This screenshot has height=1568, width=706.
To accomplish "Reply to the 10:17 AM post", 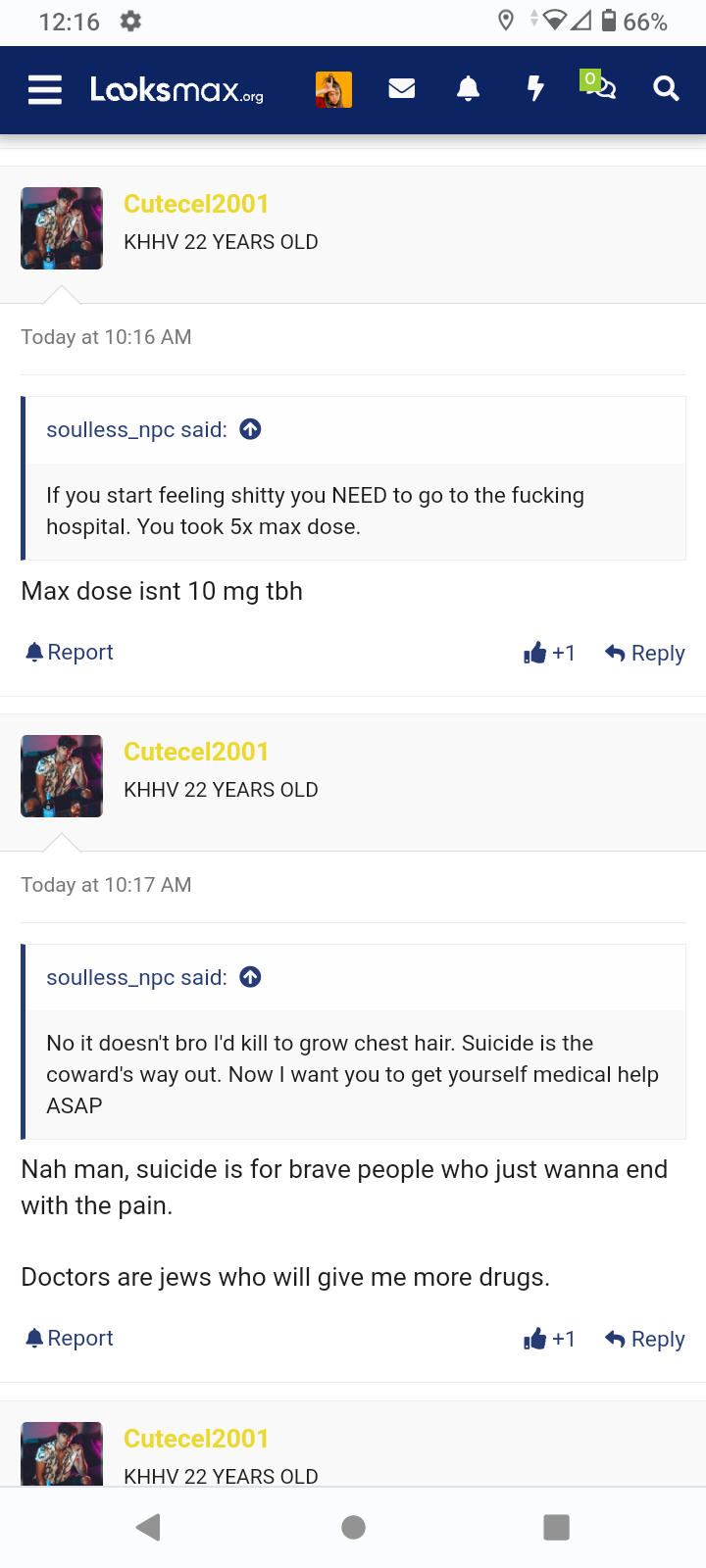I will [x=645, y=1339].
